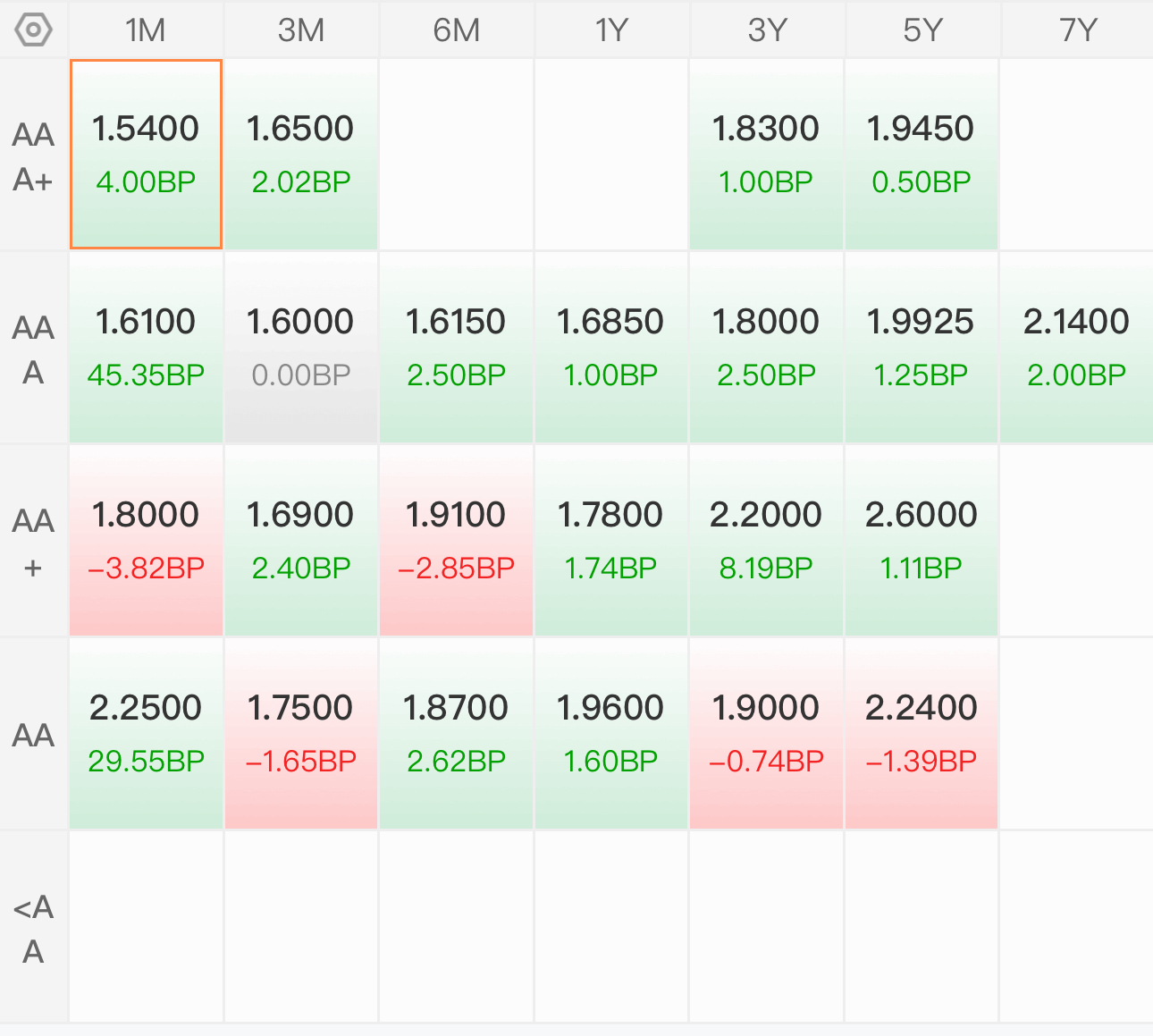Screen dimensions: 1153x1036
Task: Click the hexagon settings icon in corner
Action: tap(33, 30)
